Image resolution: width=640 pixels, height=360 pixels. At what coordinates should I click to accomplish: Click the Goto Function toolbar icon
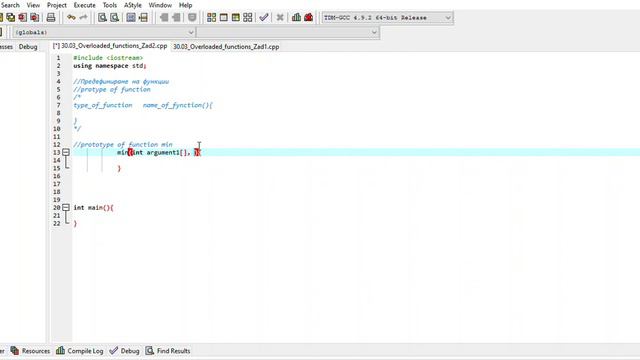coord(131,17)
